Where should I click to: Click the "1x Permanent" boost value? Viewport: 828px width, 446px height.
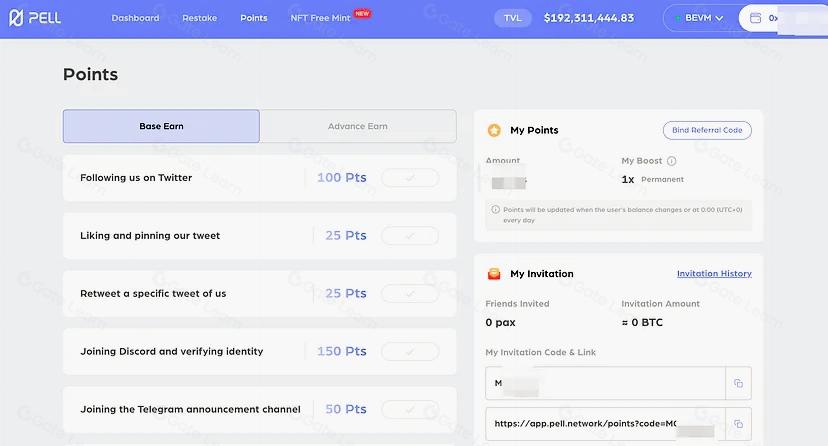tap(653, 179)
